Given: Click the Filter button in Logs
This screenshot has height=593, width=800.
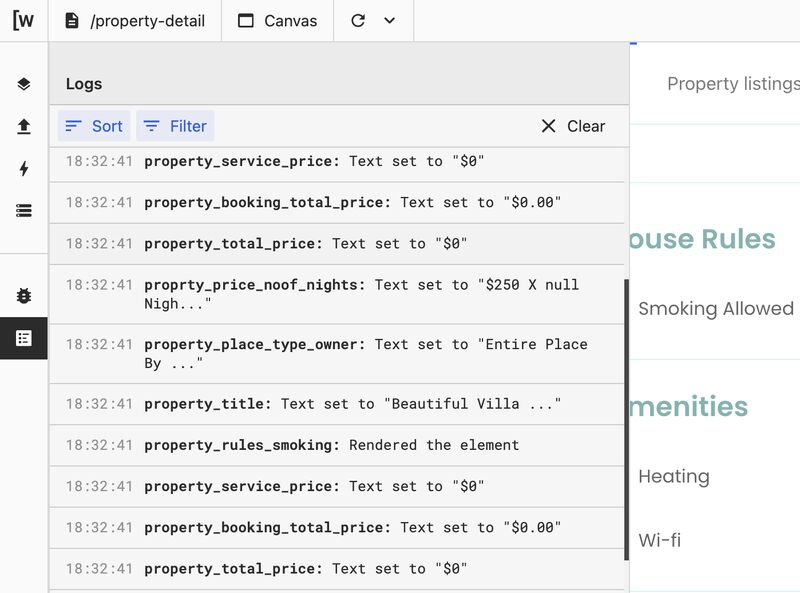Looking at the screenshot, I should [175, 126].
